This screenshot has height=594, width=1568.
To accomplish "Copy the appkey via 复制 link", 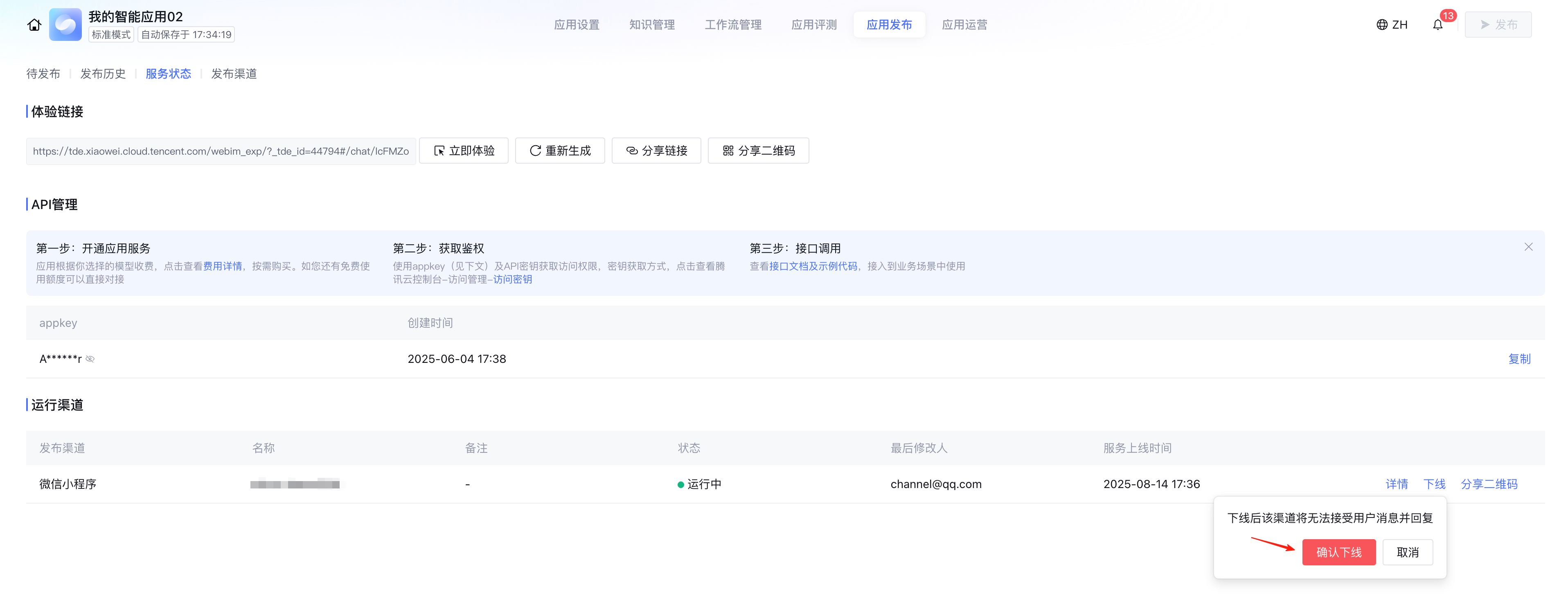I will pos(1519,359).
